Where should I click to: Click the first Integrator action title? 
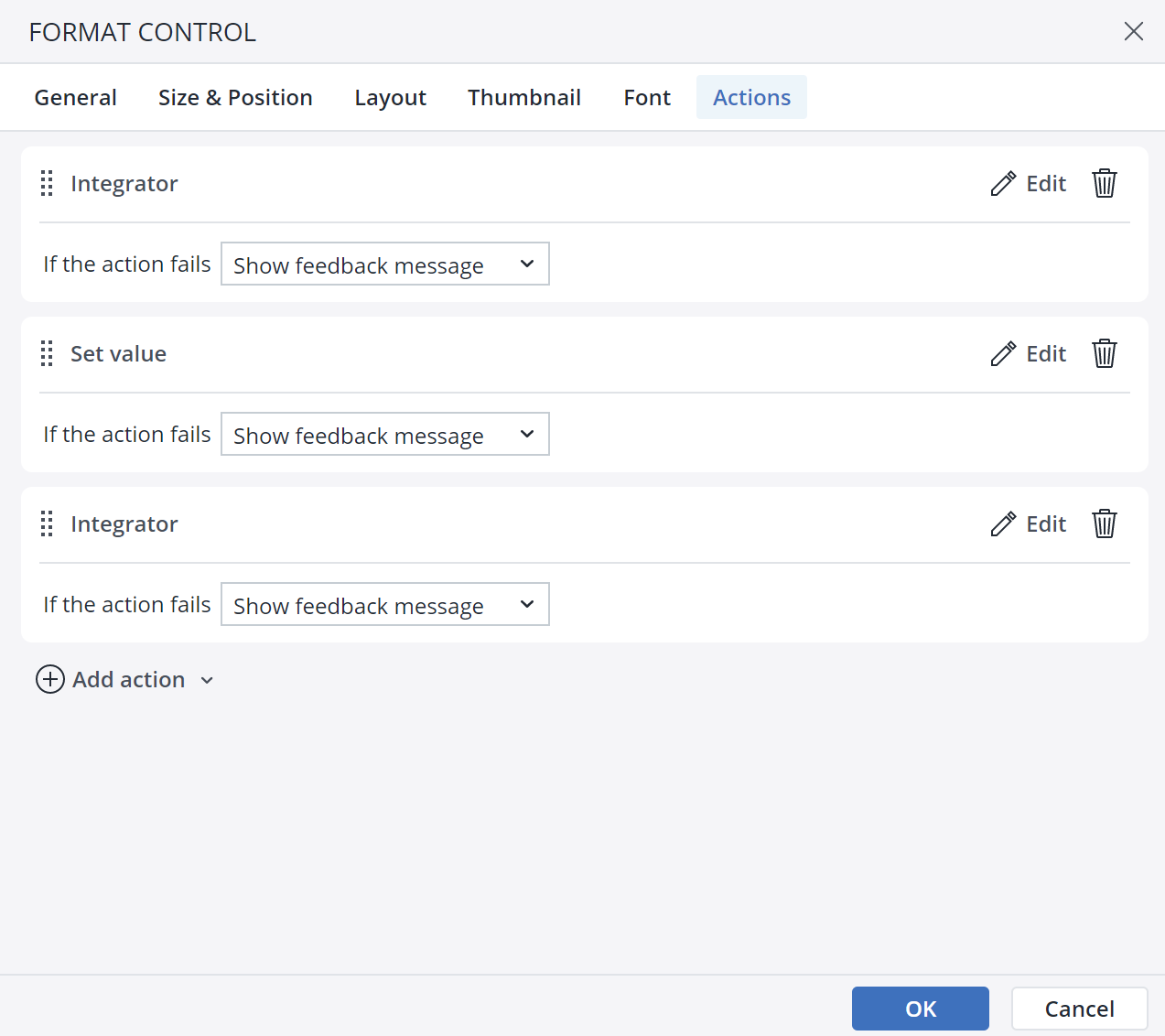[x=124, y=184]
